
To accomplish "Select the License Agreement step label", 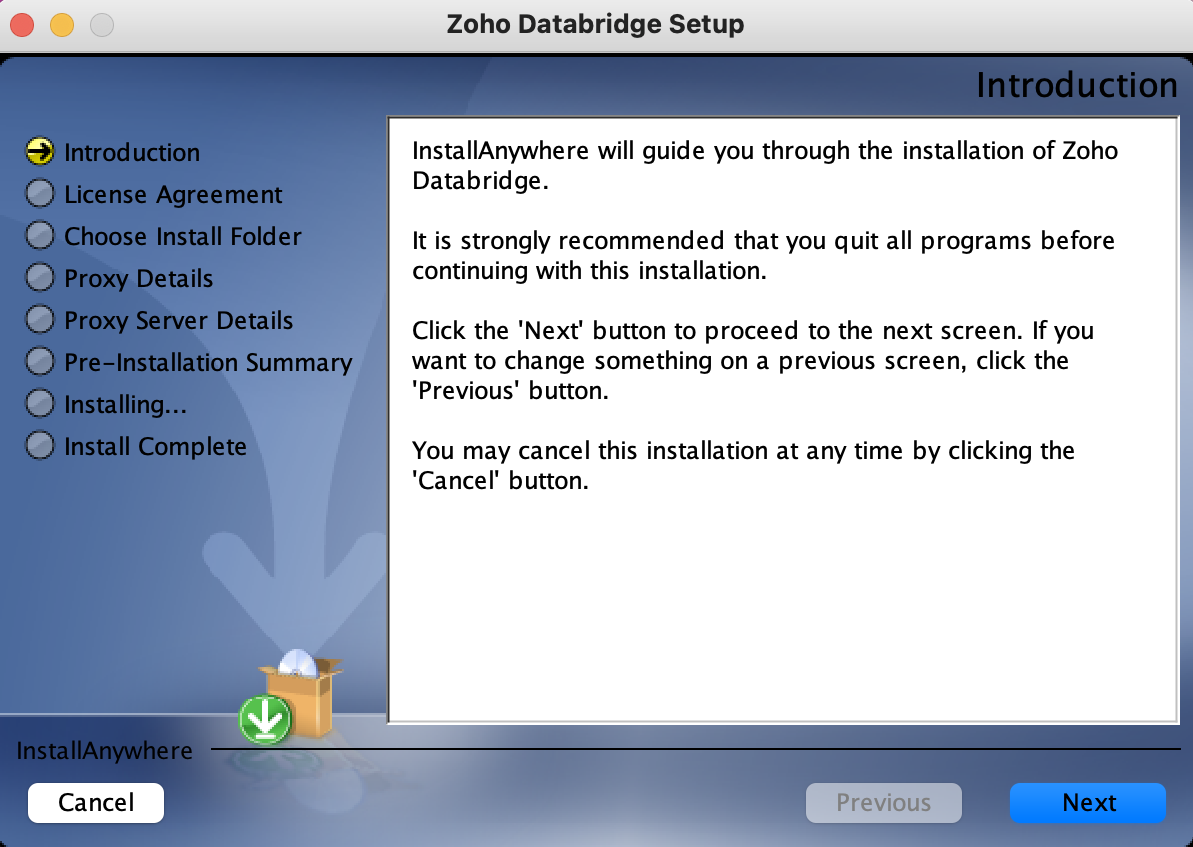I will 173,195.
